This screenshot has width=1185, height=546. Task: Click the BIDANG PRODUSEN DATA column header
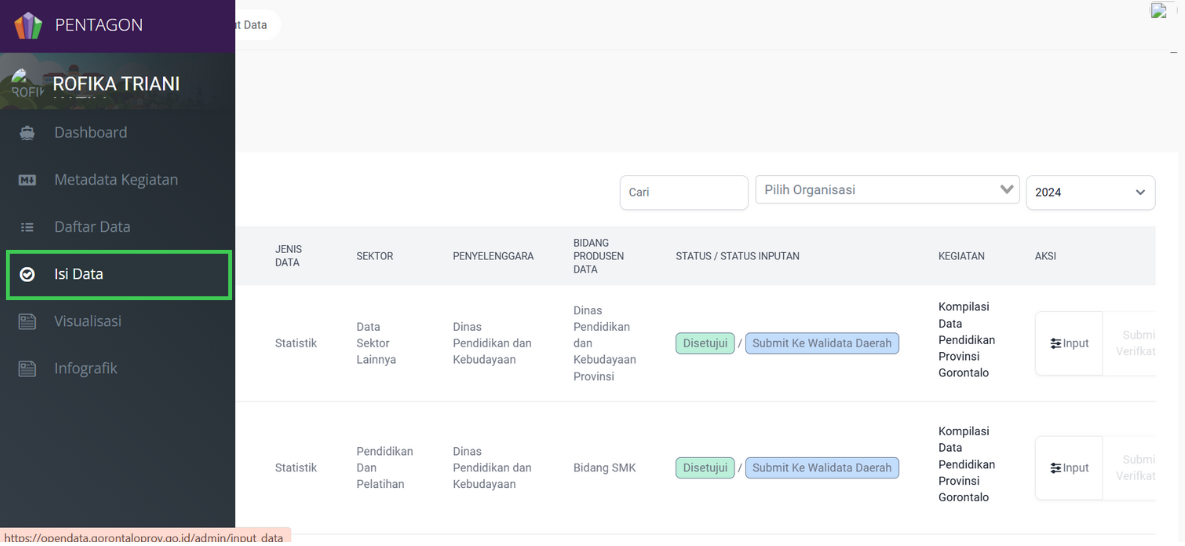click(599, 256)
